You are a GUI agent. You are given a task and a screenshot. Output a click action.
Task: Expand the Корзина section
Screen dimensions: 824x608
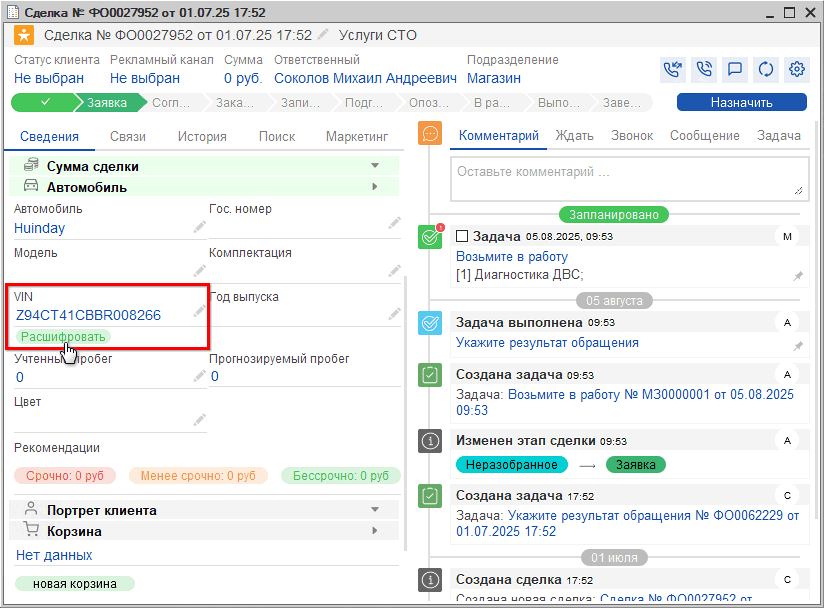click(375, 531)
